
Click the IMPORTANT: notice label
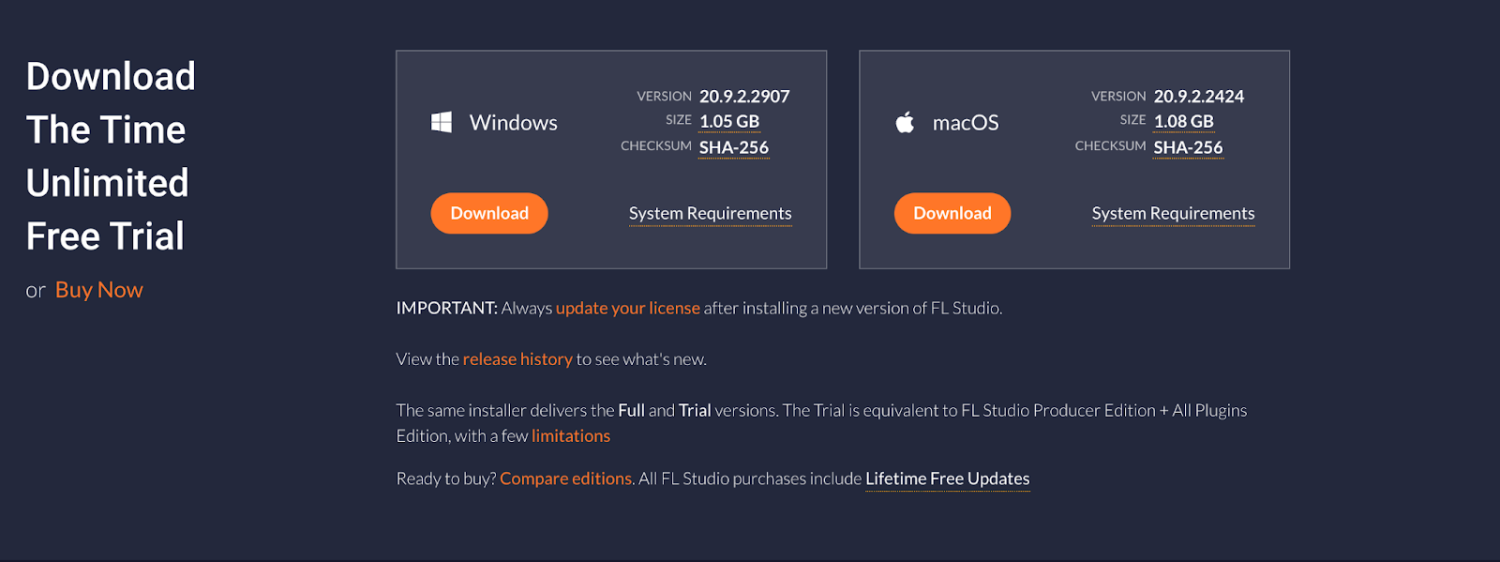(x=446, y=308)
